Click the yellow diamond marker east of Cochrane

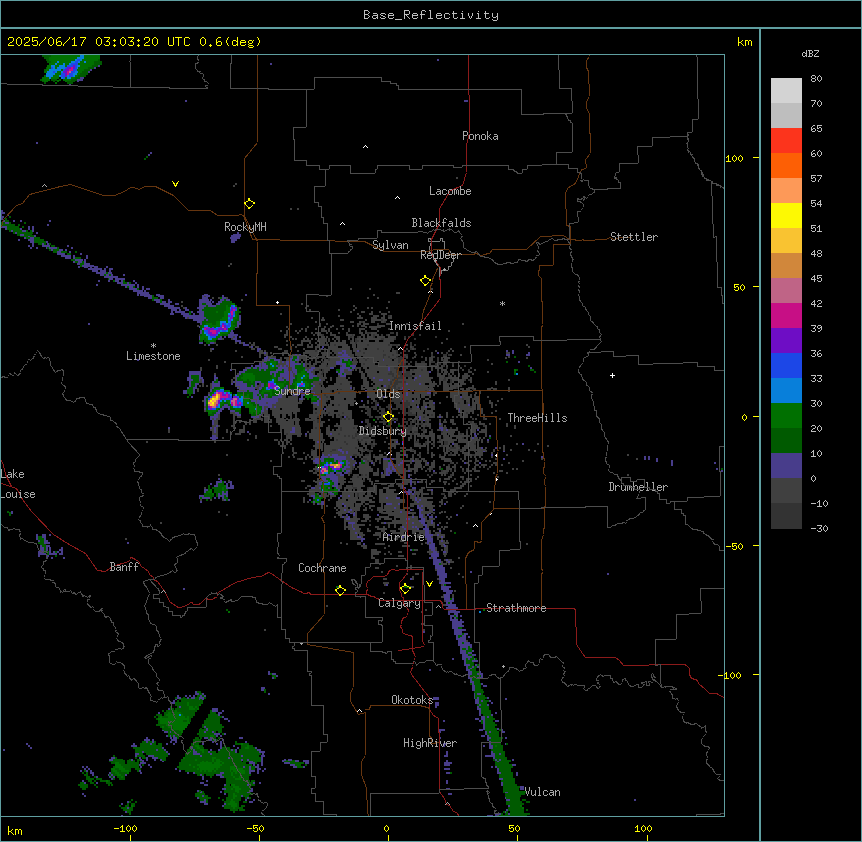coord(340,590)
